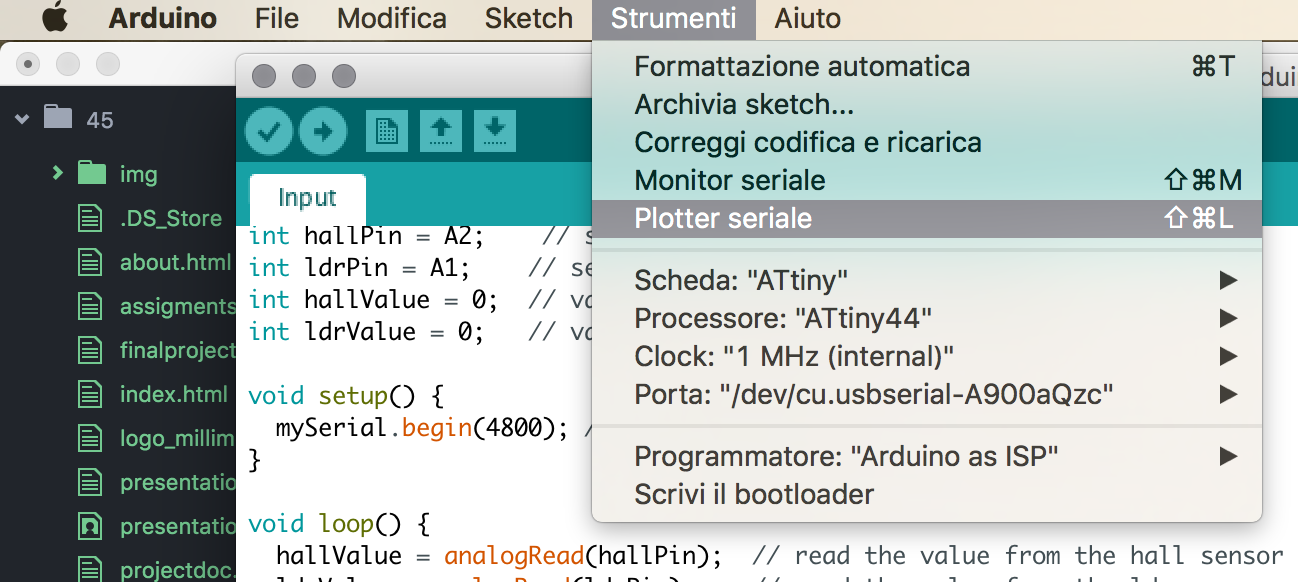This screenshot has width=1298, height=582.
Task: Save the sketch with the down-arrow icon
Action: click(495, 130)
